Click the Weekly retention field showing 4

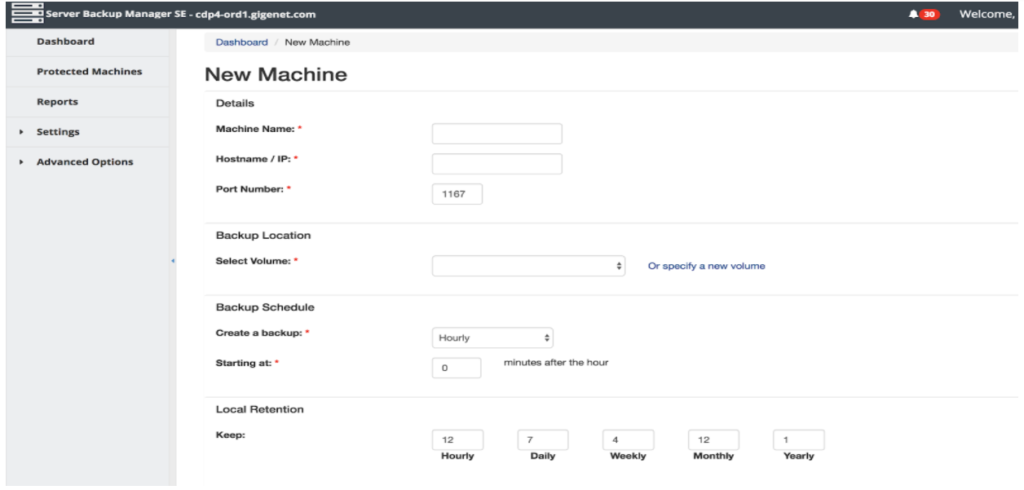click(x=628, y=440)
